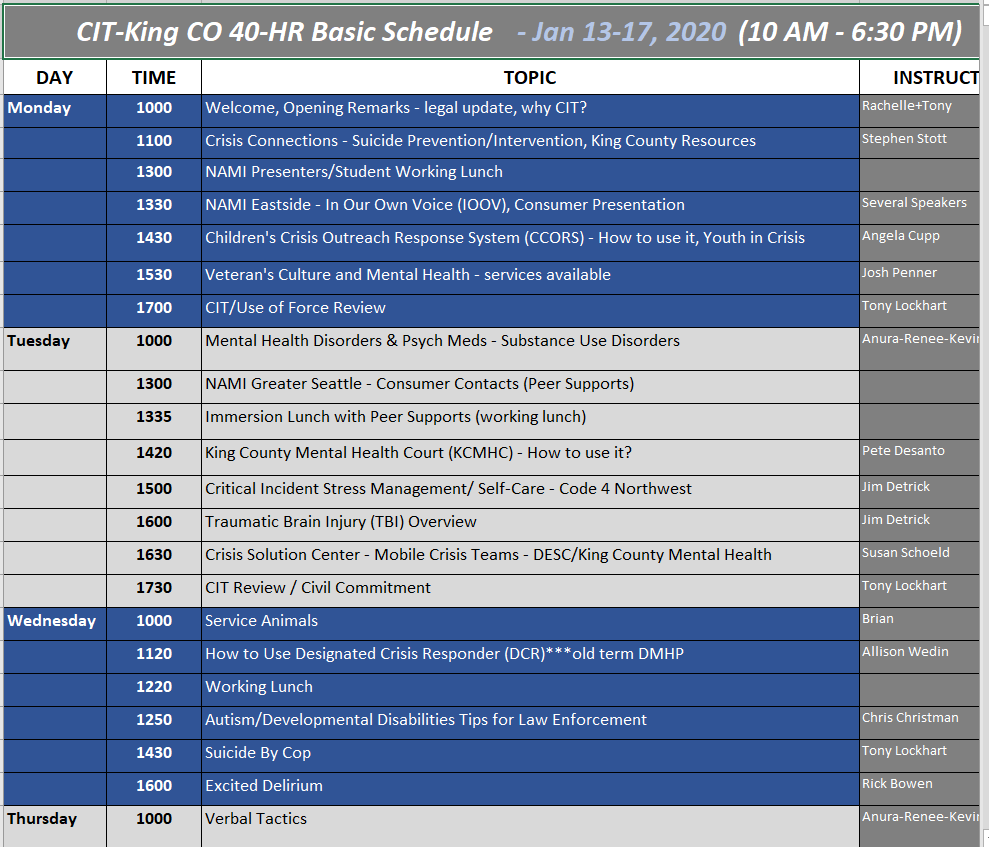Select the 1100 time cell
The height and width of the screenshot is (847, 989).
coord(154,141)
